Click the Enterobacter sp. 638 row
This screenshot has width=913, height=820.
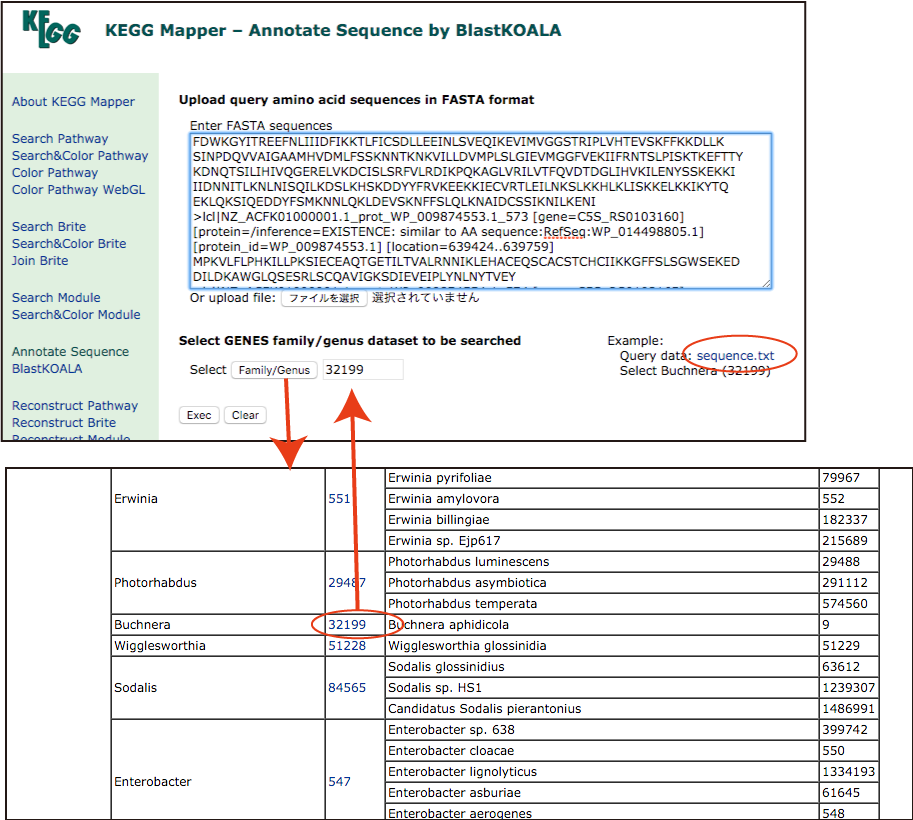601,729
